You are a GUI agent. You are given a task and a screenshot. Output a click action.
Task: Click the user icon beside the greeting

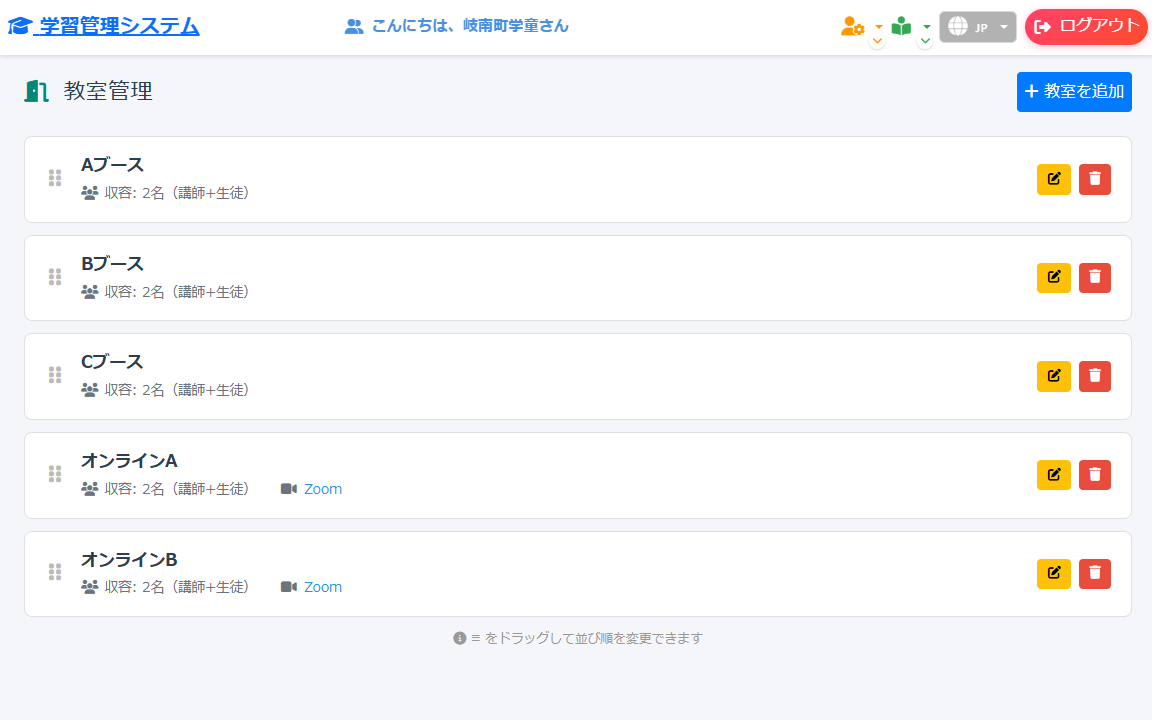pyautogui.click(x=354, y=26)
